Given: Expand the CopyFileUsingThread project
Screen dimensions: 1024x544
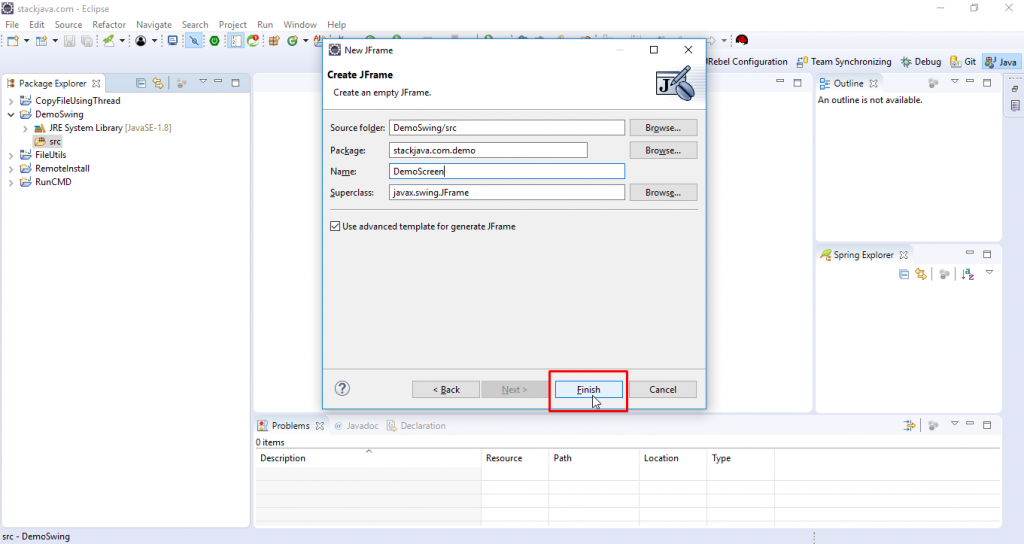Looking at the screenshot, I should tap(10, 101).
